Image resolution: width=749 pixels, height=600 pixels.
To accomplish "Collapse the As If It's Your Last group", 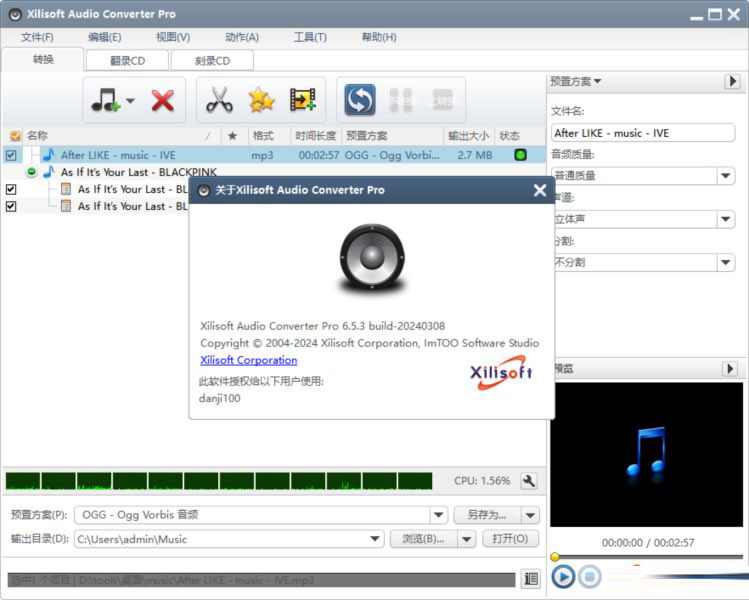I will [31, 171].
